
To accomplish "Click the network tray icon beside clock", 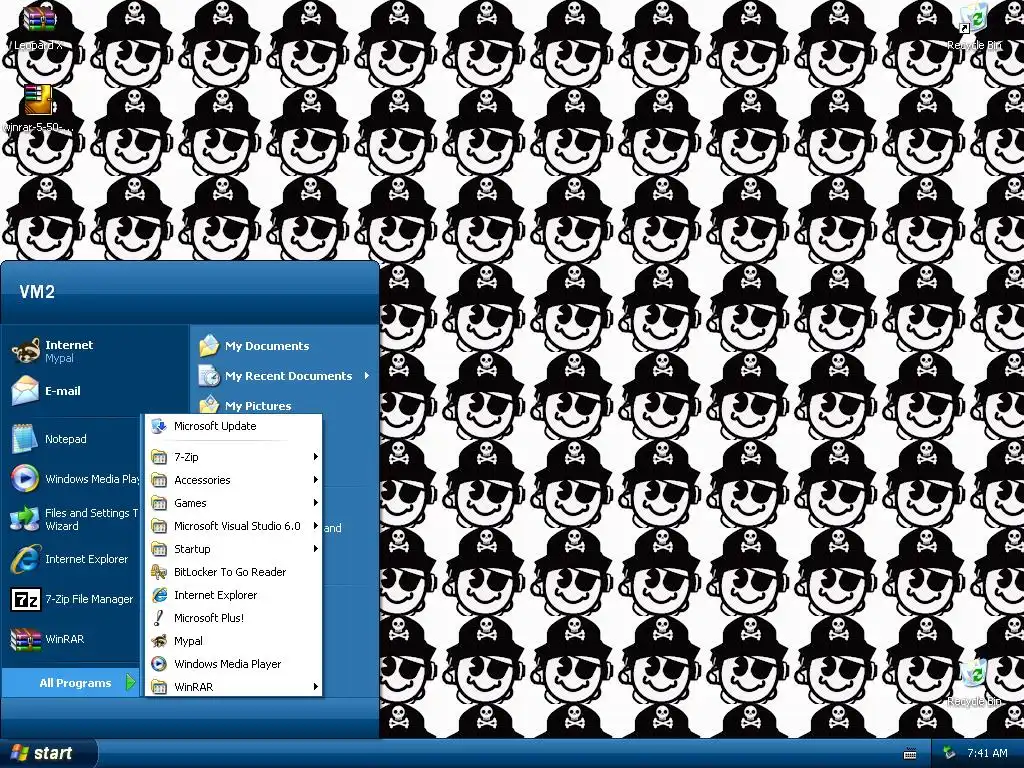I will point(950,753).
